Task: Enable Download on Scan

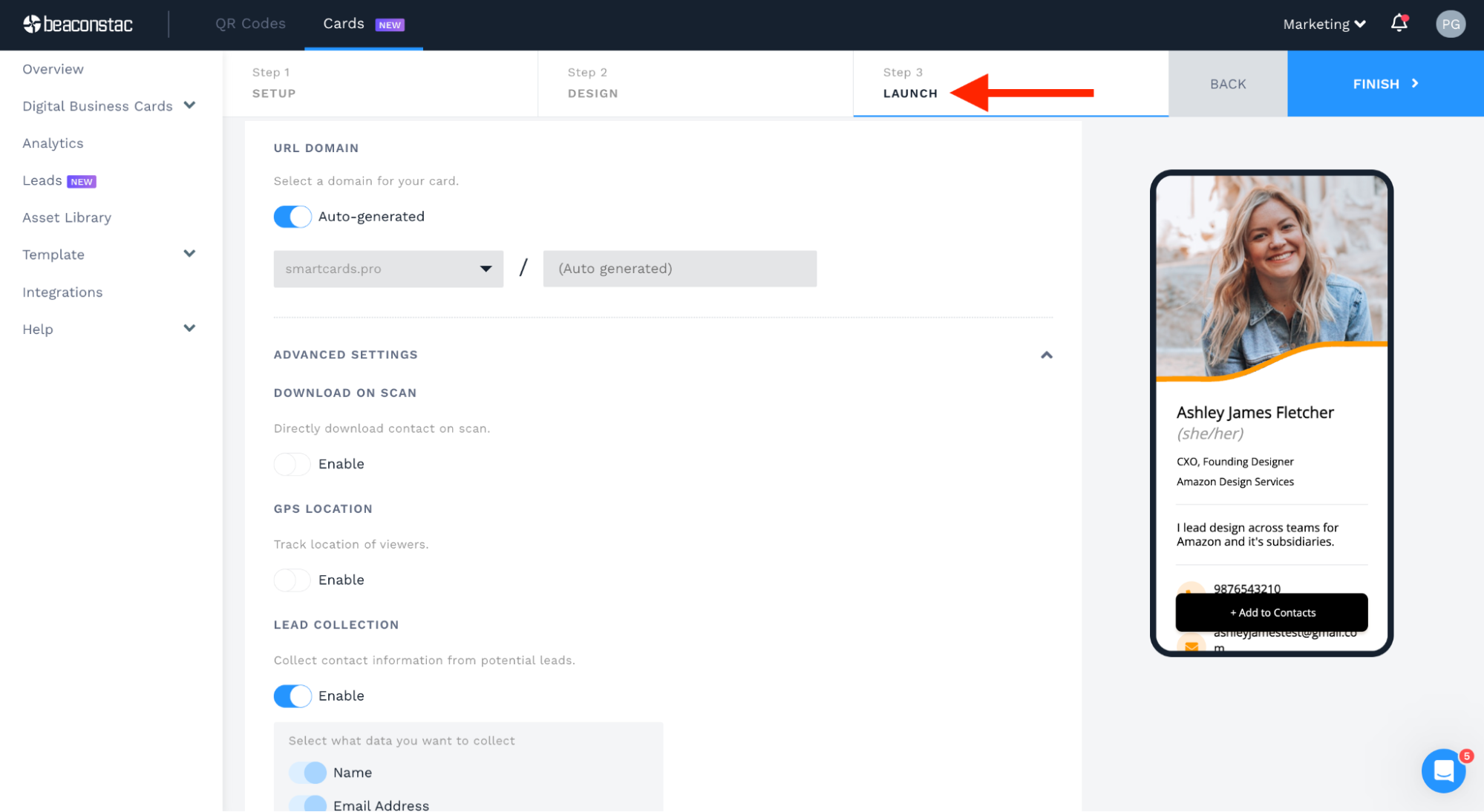Action: (292, 465)
